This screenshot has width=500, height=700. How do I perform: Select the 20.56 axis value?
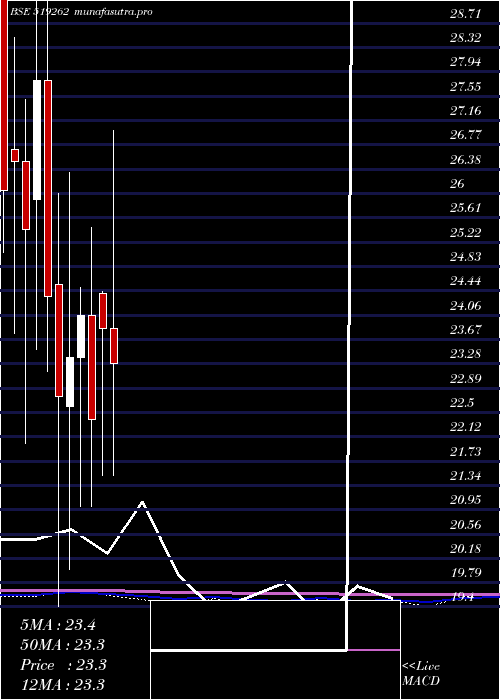pos(465,525)
